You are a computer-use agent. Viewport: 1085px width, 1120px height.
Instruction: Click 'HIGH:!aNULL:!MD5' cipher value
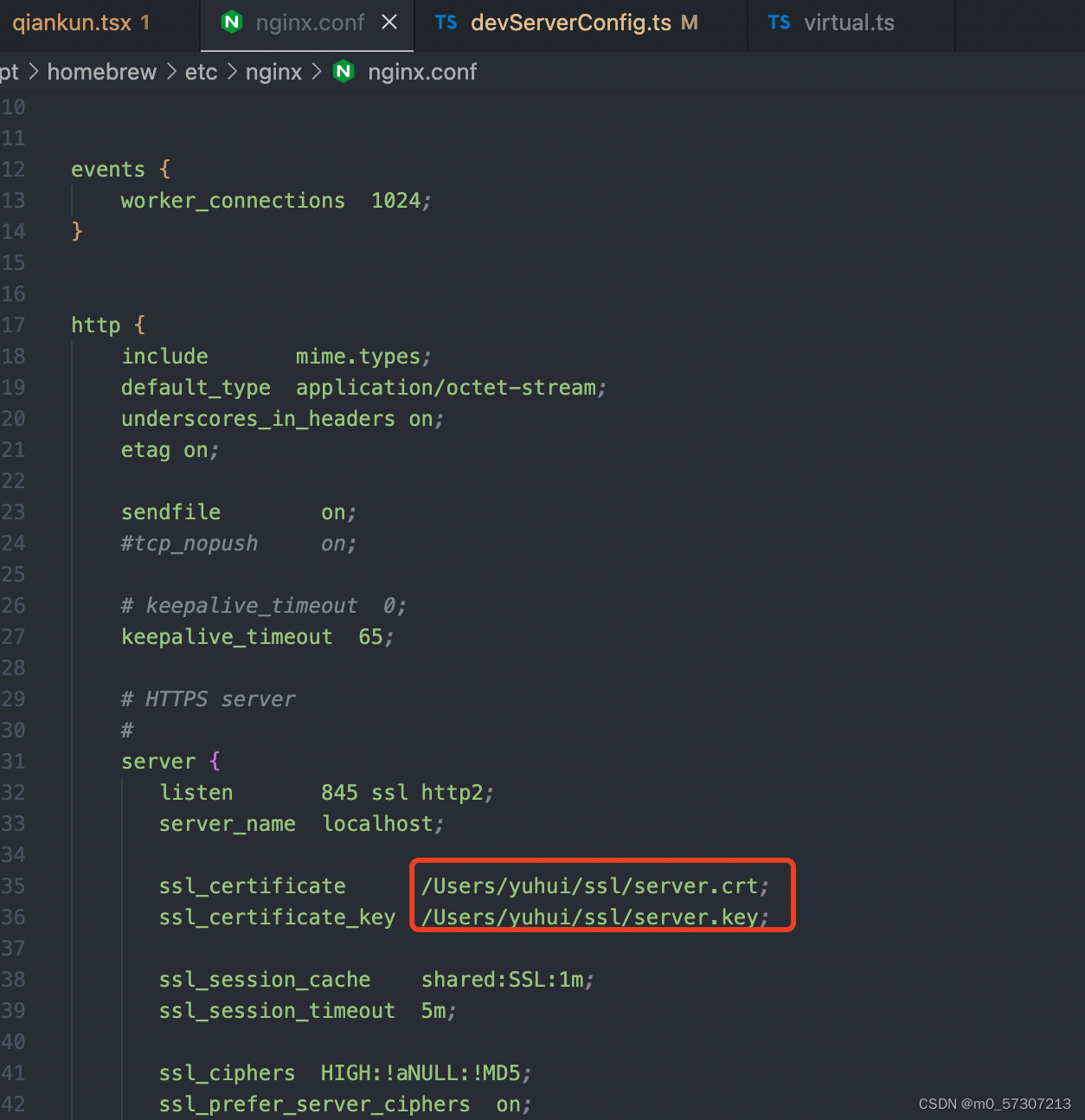tap(421, 1073)
